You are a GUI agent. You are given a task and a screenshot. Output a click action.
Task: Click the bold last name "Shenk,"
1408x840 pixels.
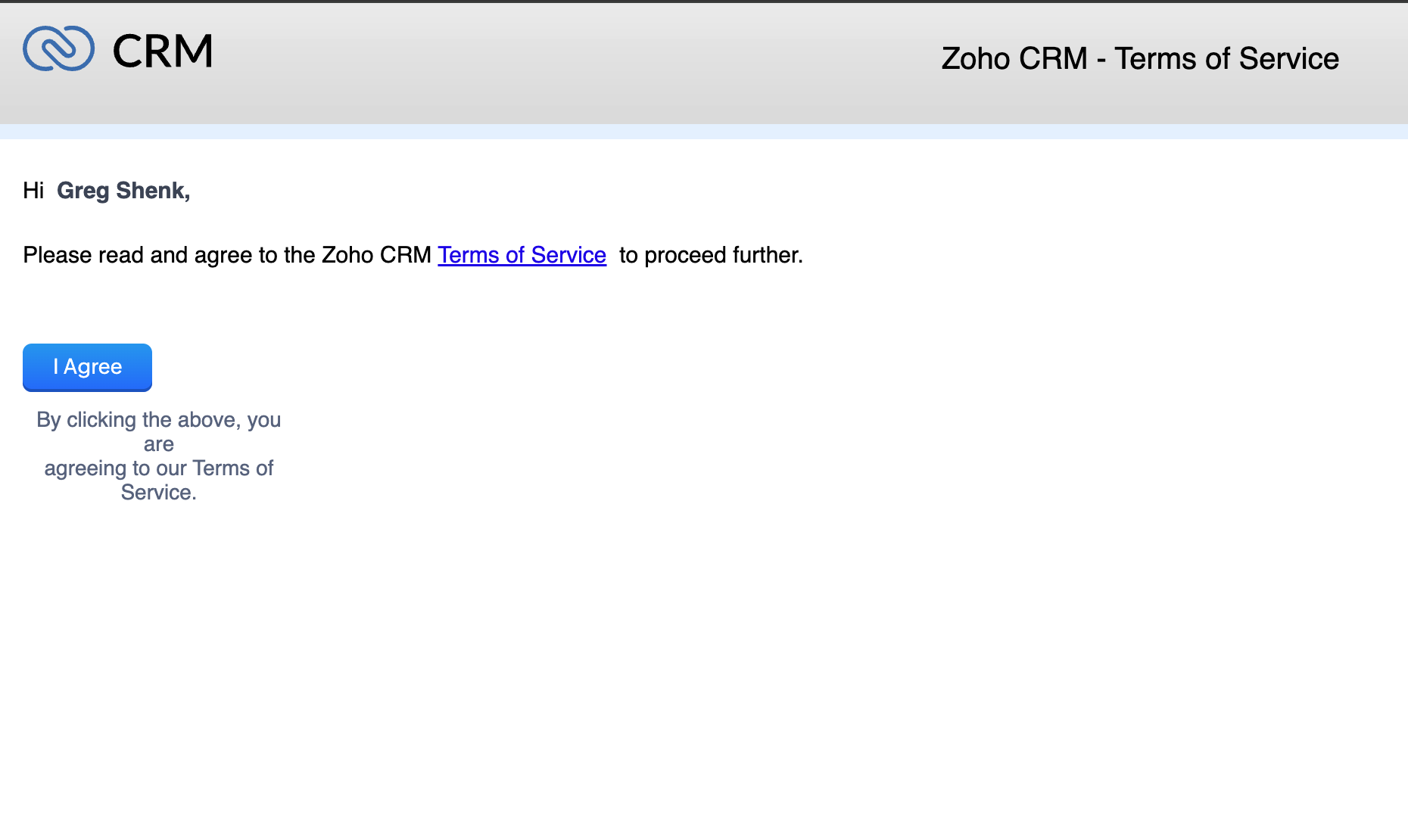tap(153, 191)
